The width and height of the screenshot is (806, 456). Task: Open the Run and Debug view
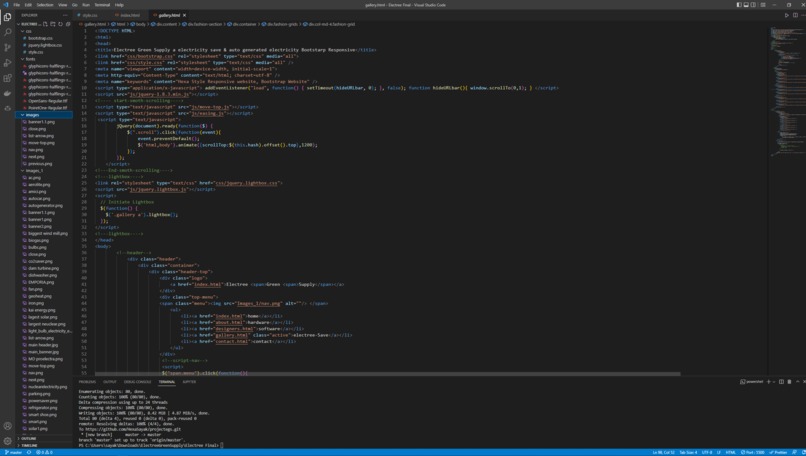[x=7, y=63]
